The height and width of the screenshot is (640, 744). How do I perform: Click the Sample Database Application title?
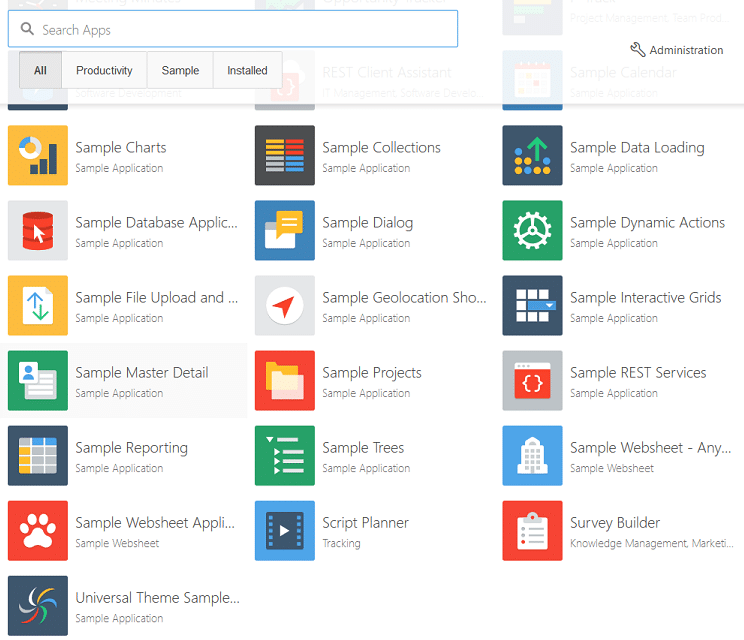coord(157,223)
